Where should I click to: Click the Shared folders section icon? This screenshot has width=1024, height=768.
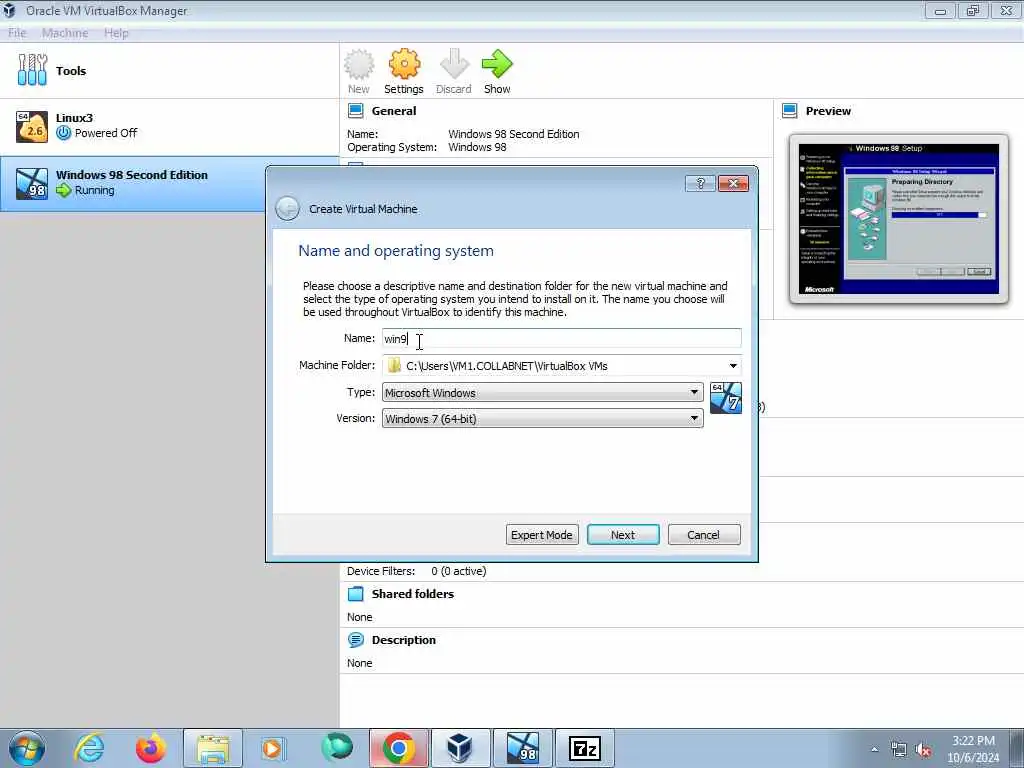[x=356, y=594]
